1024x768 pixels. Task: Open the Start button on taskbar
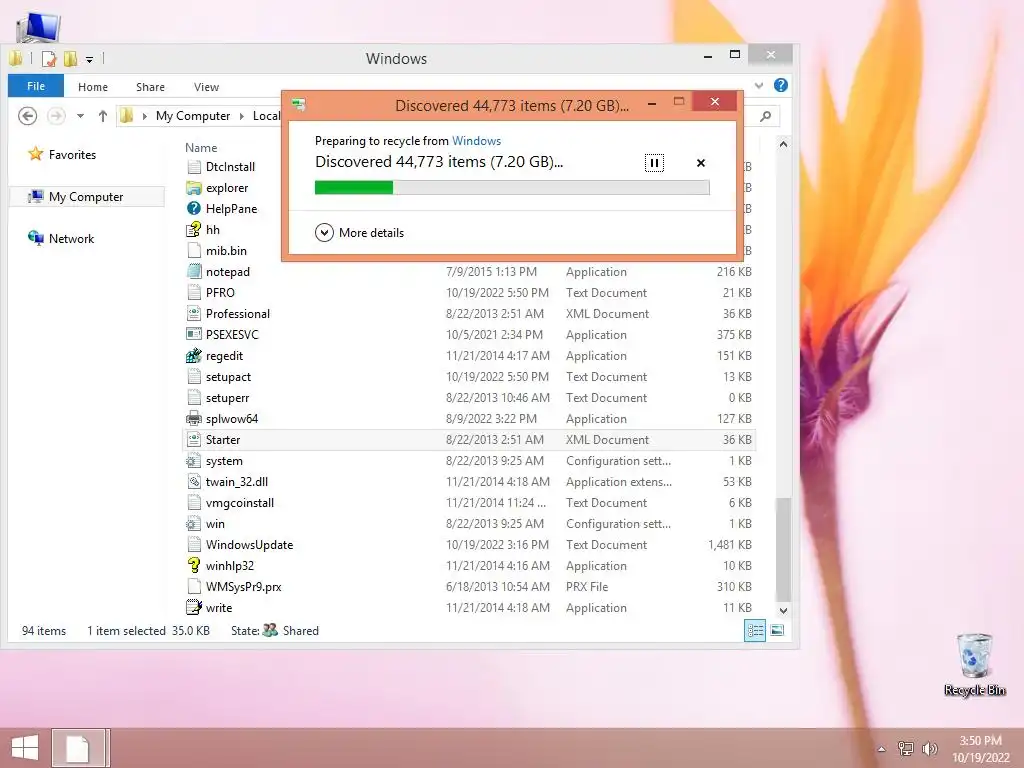25,748
